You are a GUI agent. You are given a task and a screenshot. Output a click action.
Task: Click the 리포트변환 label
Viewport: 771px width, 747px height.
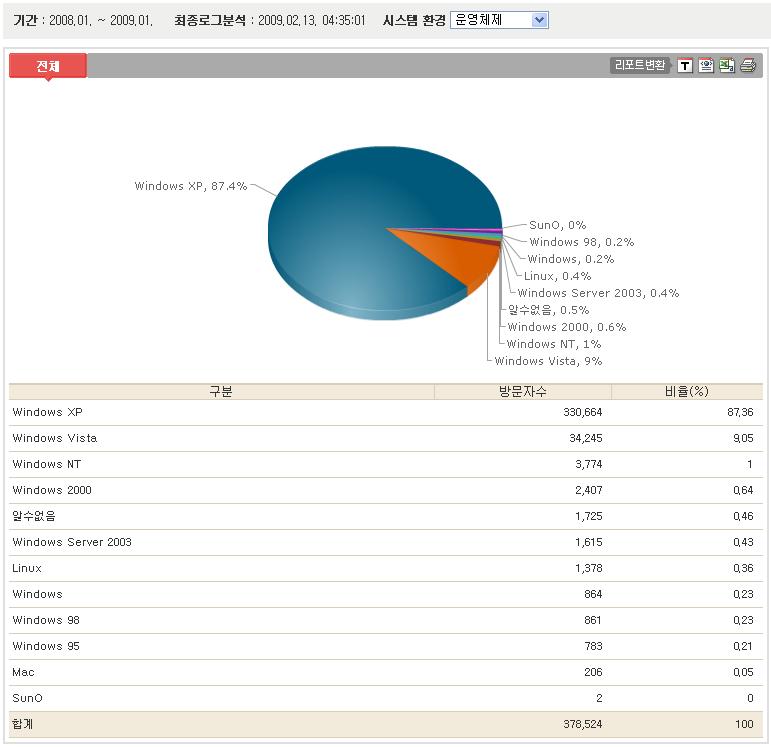coord(640,65)
